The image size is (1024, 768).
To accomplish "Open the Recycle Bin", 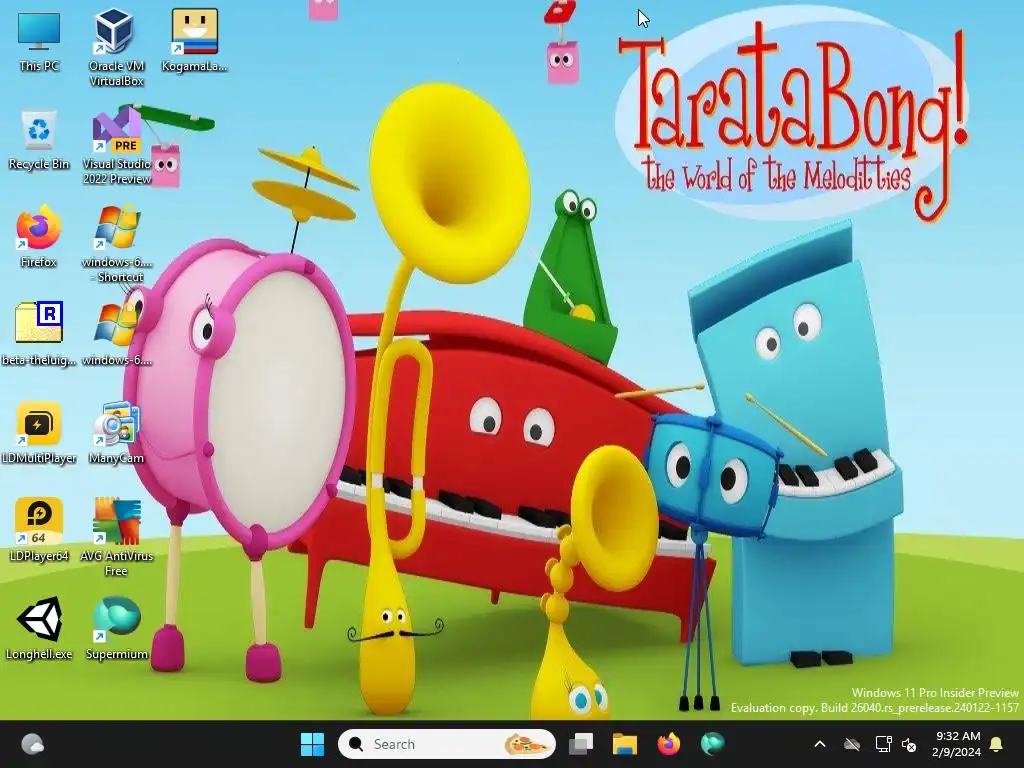I will pos(39,140).
